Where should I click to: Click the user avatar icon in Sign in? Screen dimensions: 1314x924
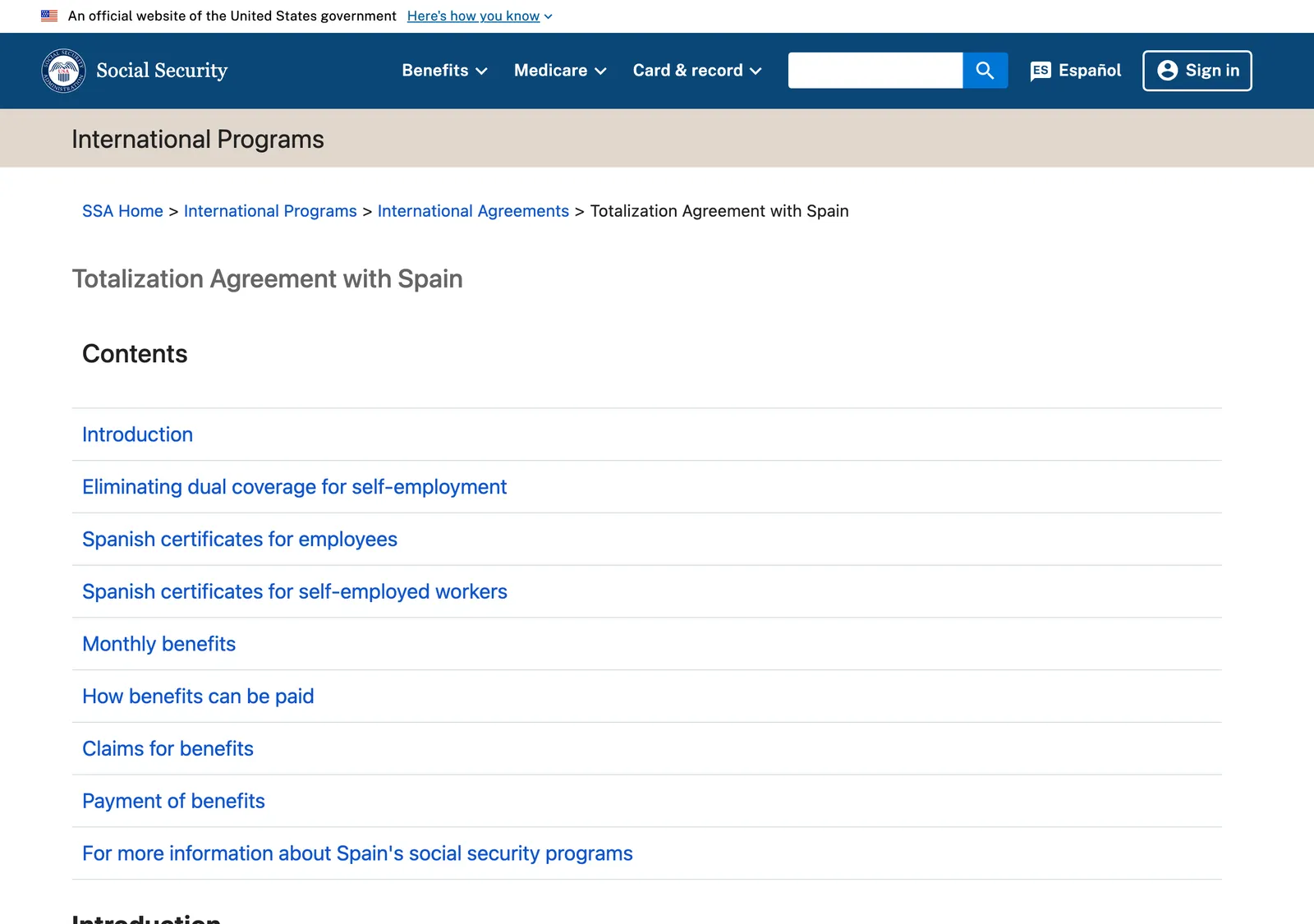[1167, 71]
